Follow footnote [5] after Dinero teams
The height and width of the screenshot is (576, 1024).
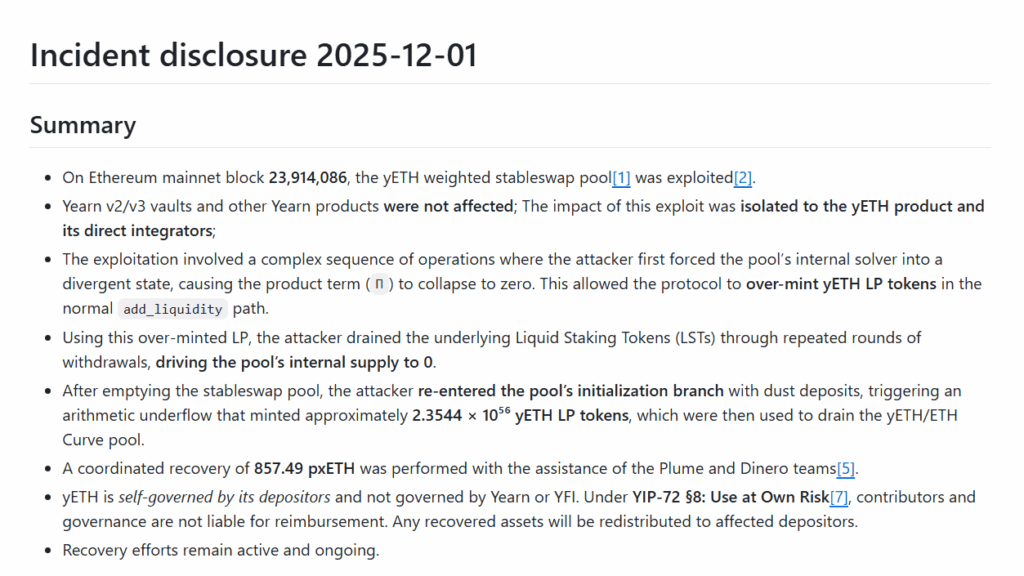click(847, 469)
